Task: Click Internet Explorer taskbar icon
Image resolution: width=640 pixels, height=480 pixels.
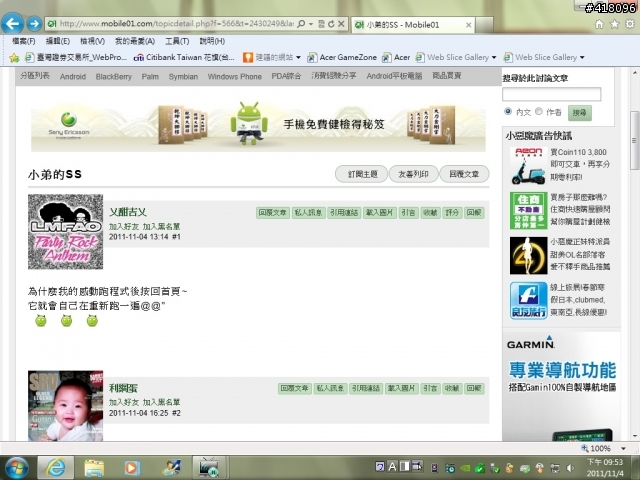Action: click(x=56, y=468)
